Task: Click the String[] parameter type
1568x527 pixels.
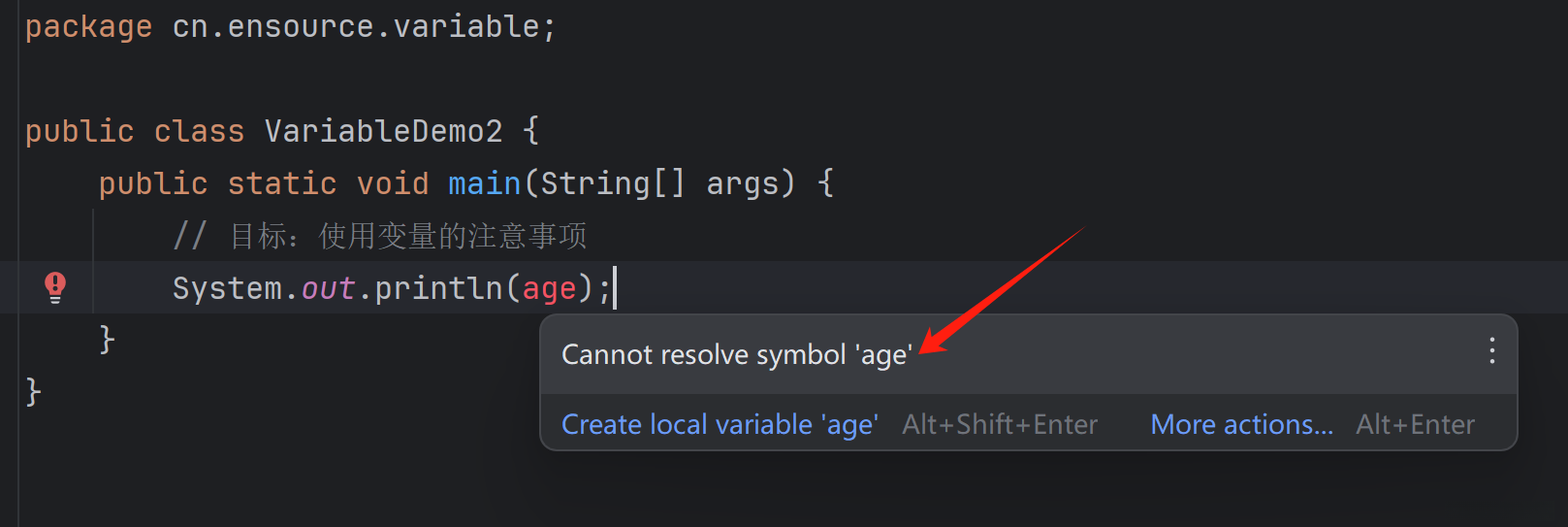Action: [612, 183]
